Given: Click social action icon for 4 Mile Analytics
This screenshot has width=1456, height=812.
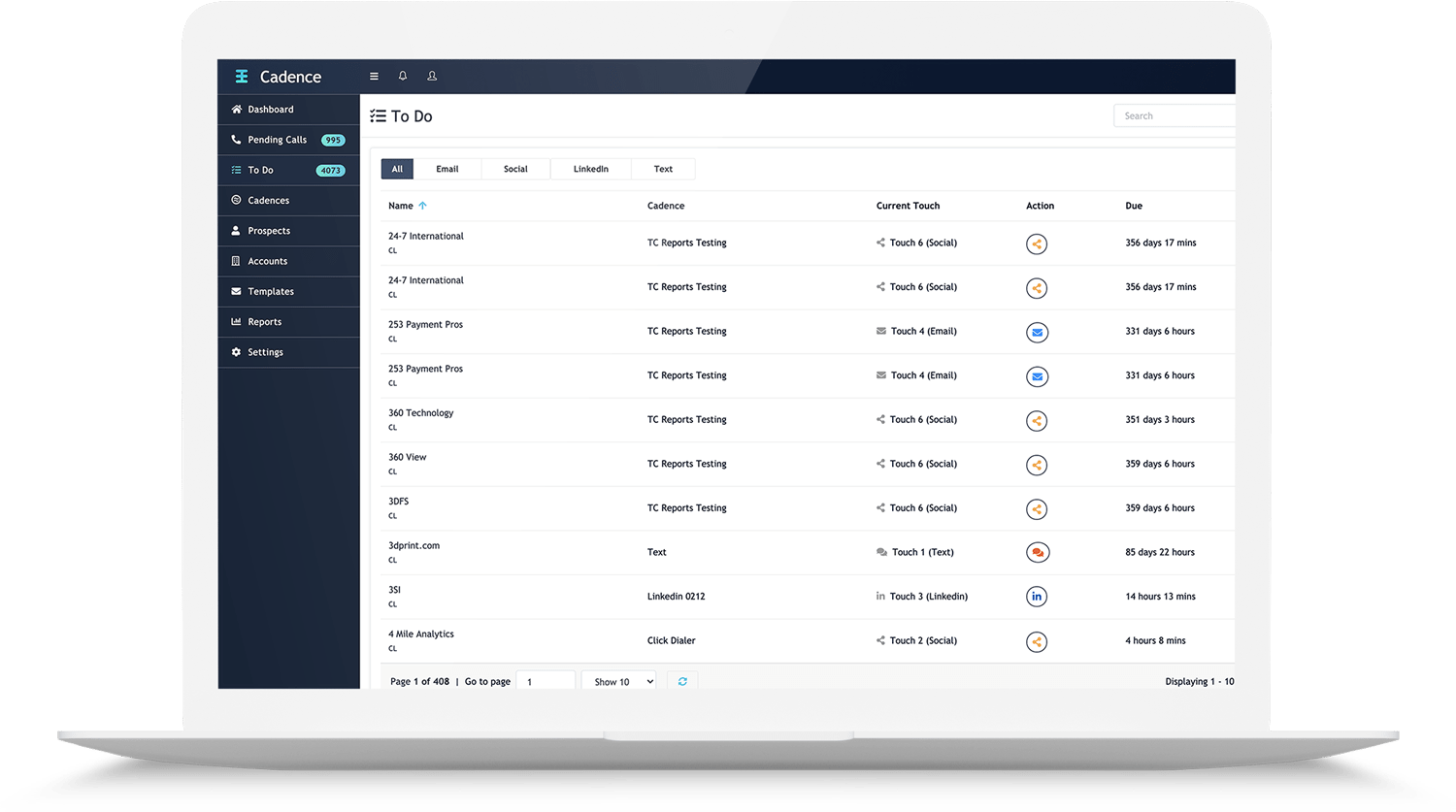Looking at the screenshot, I should 1037,641.
